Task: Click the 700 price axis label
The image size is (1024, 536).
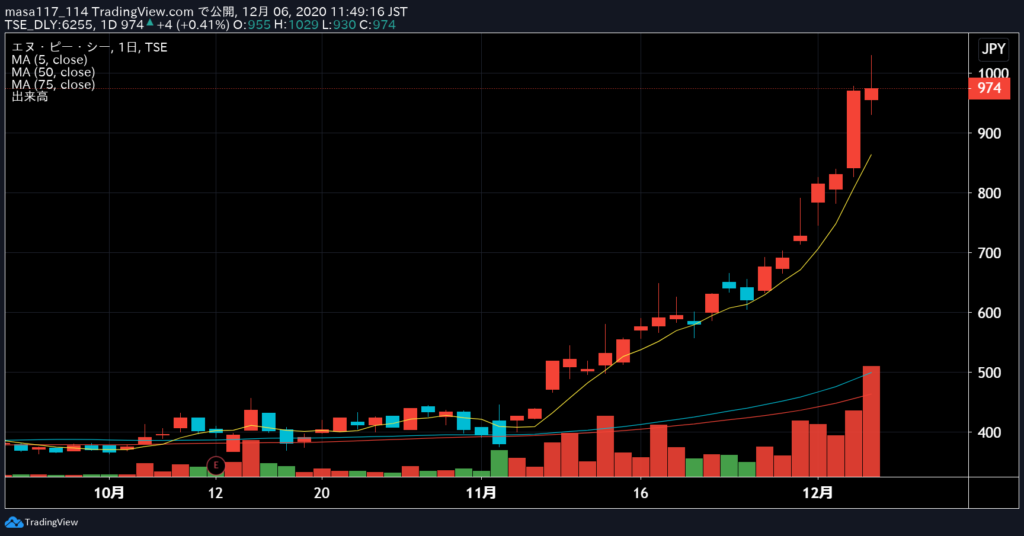Action: tap(989, 253)
